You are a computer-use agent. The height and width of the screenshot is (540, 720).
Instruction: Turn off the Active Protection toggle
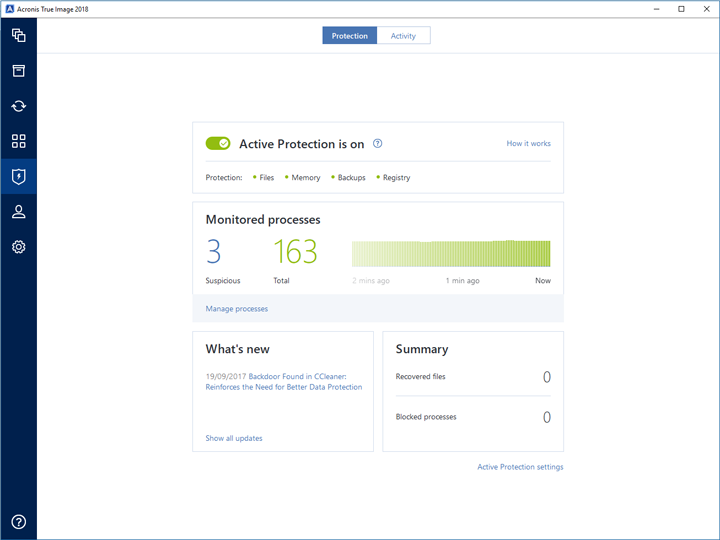click(x=218, y=144)
